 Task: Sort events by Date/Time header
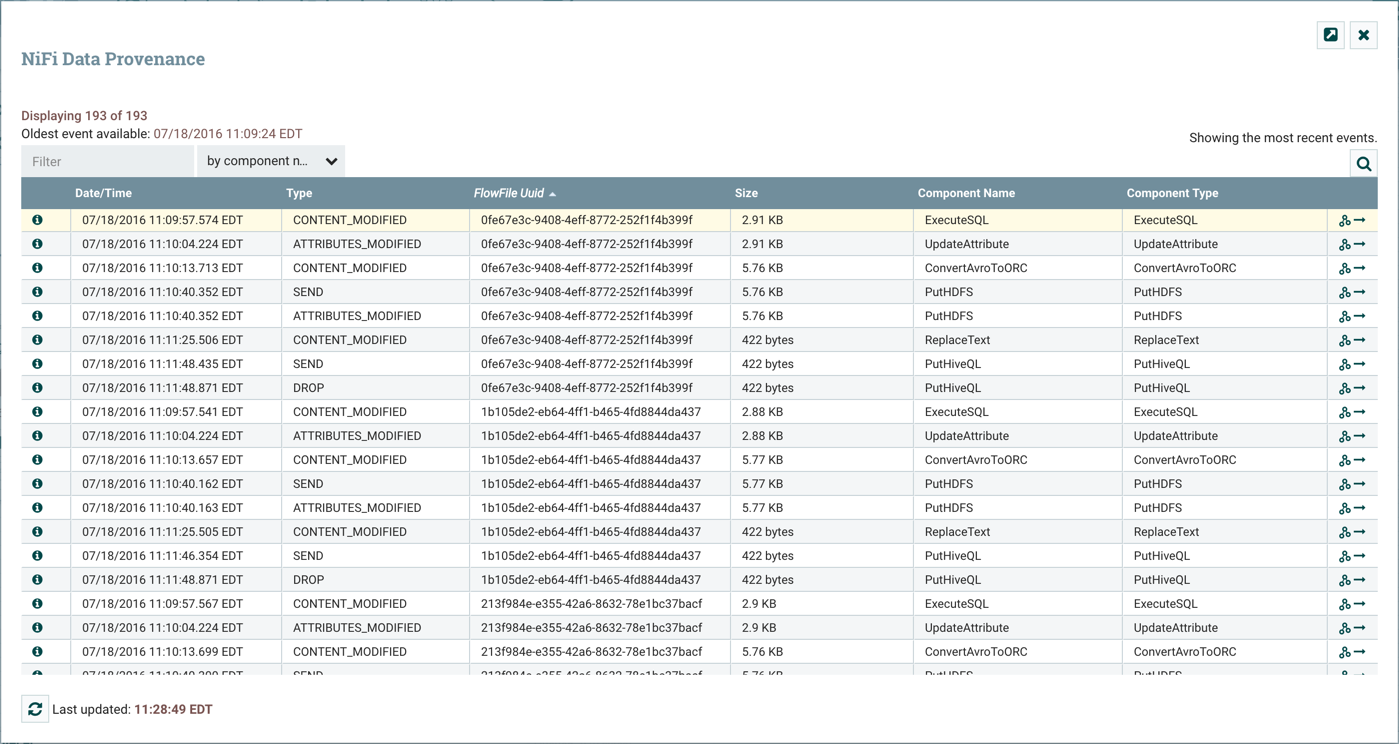pyautogui.click(x=103, y=193)
